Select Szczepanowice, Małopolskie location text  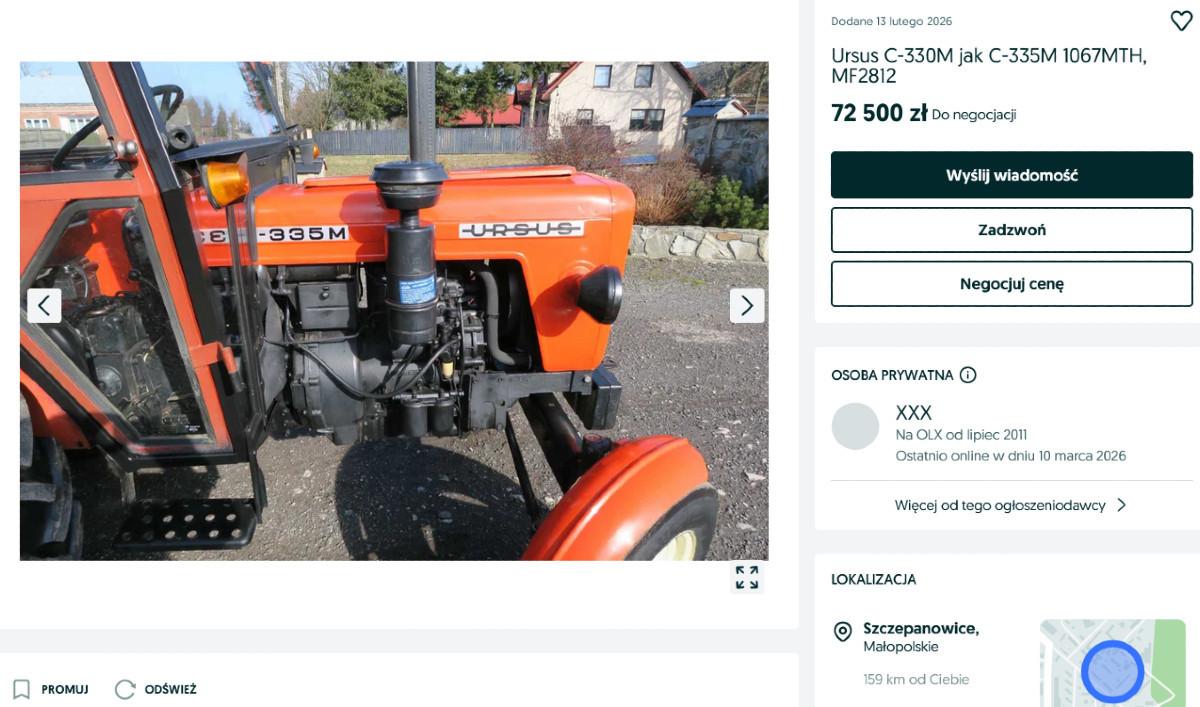click(x=921, y=637)
